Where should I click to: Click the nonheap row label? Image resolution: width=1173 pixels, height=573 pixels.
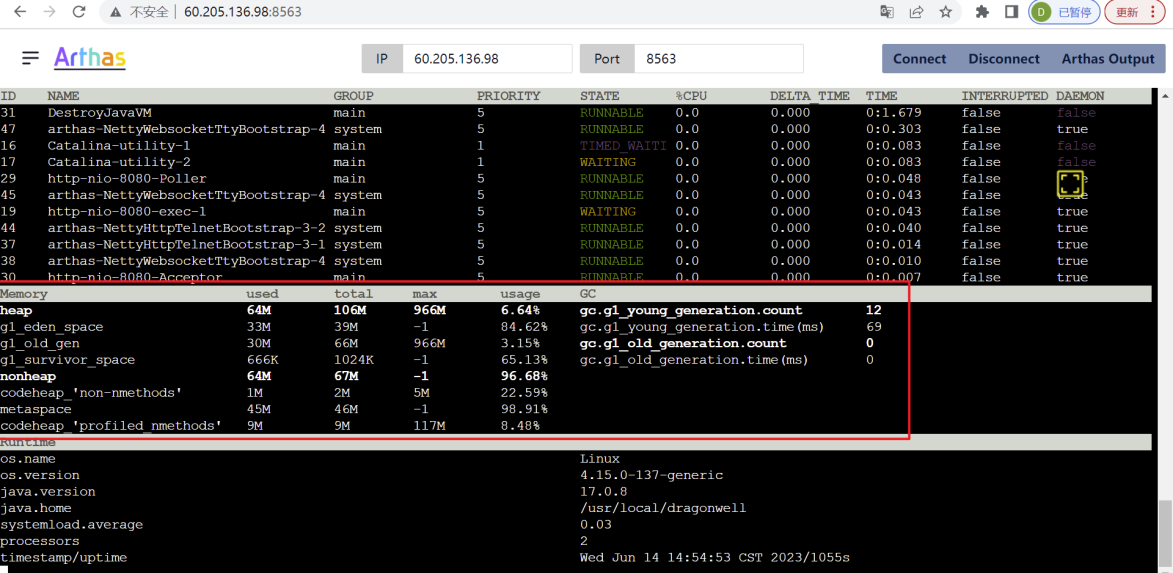coord(28,376)
